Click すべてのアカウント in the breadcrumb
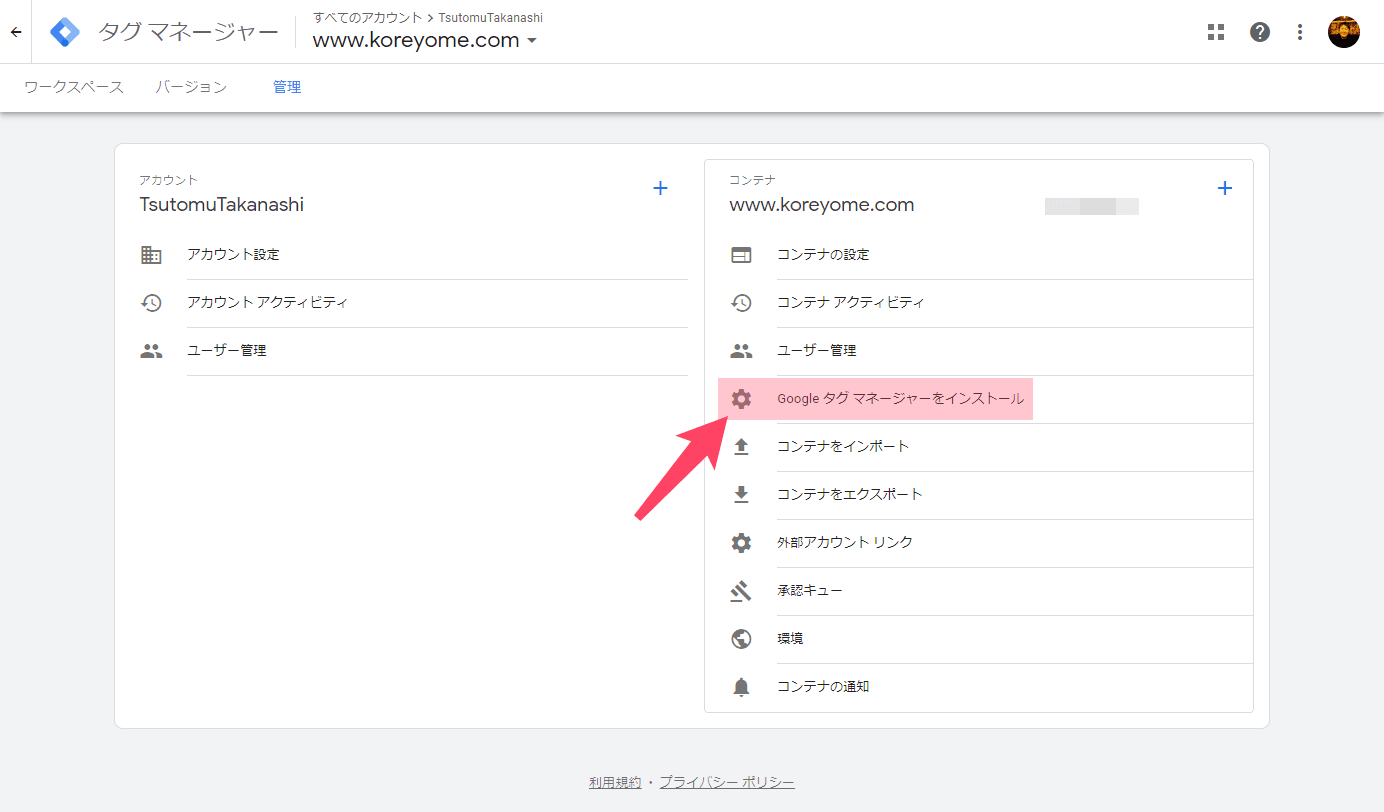This screenshot has width=1384, height=812. [367, 18]
